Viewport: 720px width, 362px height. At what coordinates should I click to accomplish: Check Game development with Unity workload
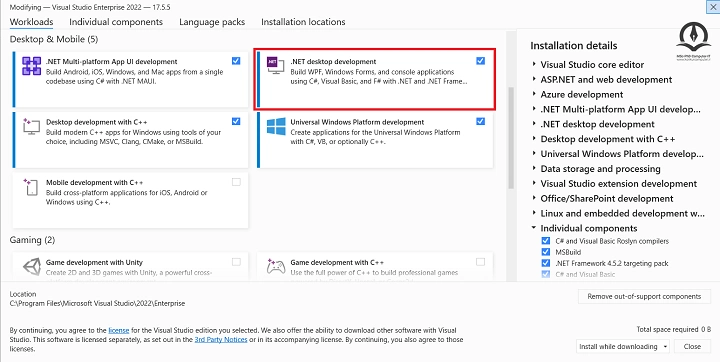[236, 262]
